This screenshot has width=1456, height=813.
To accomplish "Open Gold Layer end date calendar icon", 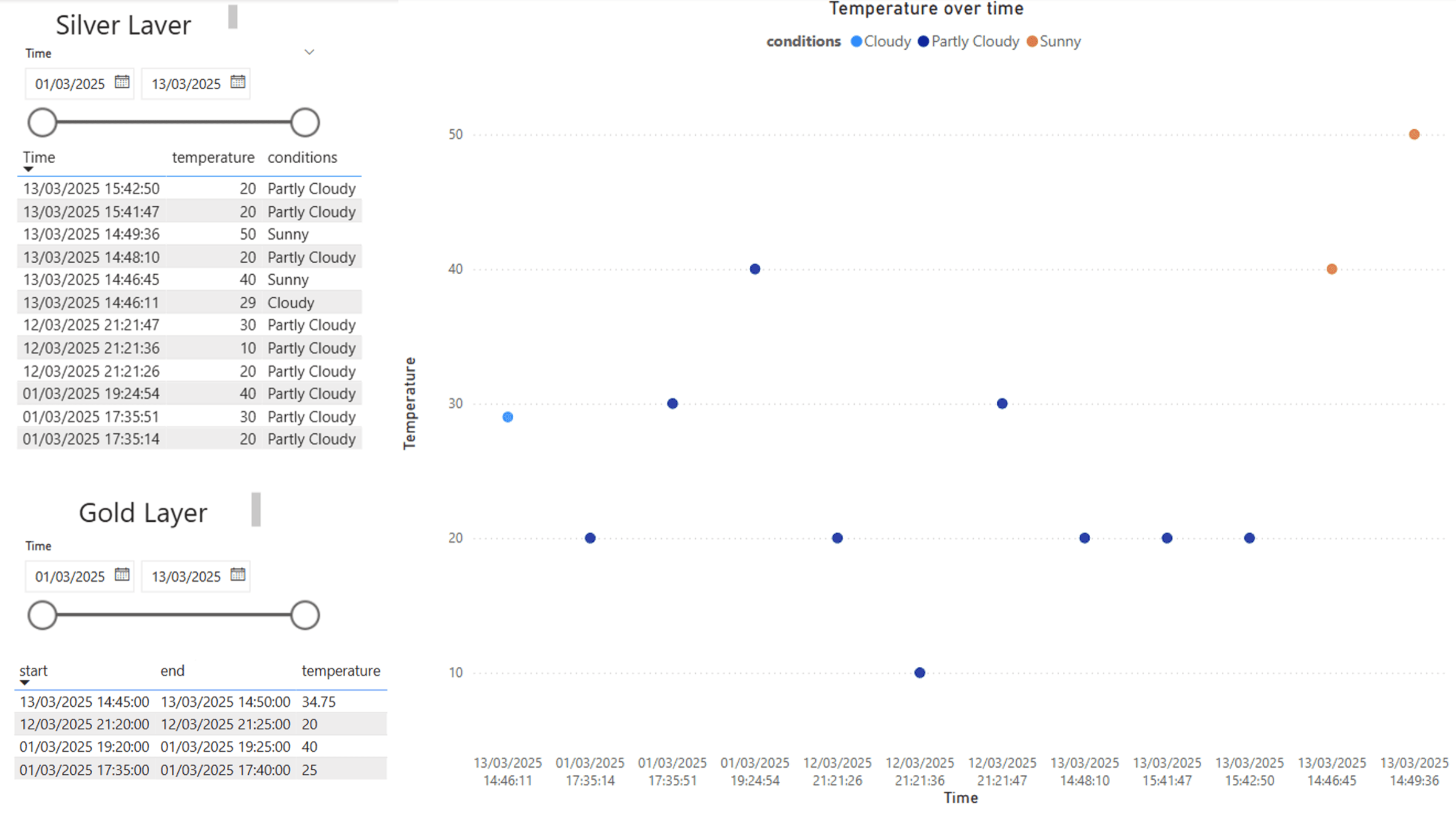I will (238, 575).
